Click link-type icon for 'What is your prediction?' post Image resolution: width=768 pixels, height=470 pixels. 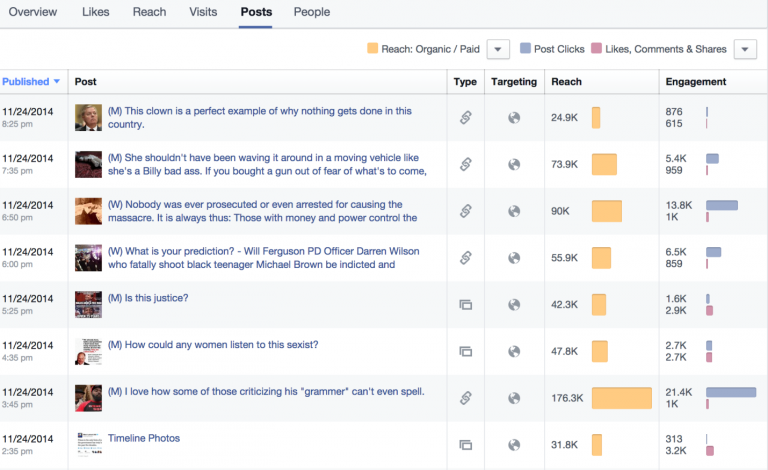(465, 257)
